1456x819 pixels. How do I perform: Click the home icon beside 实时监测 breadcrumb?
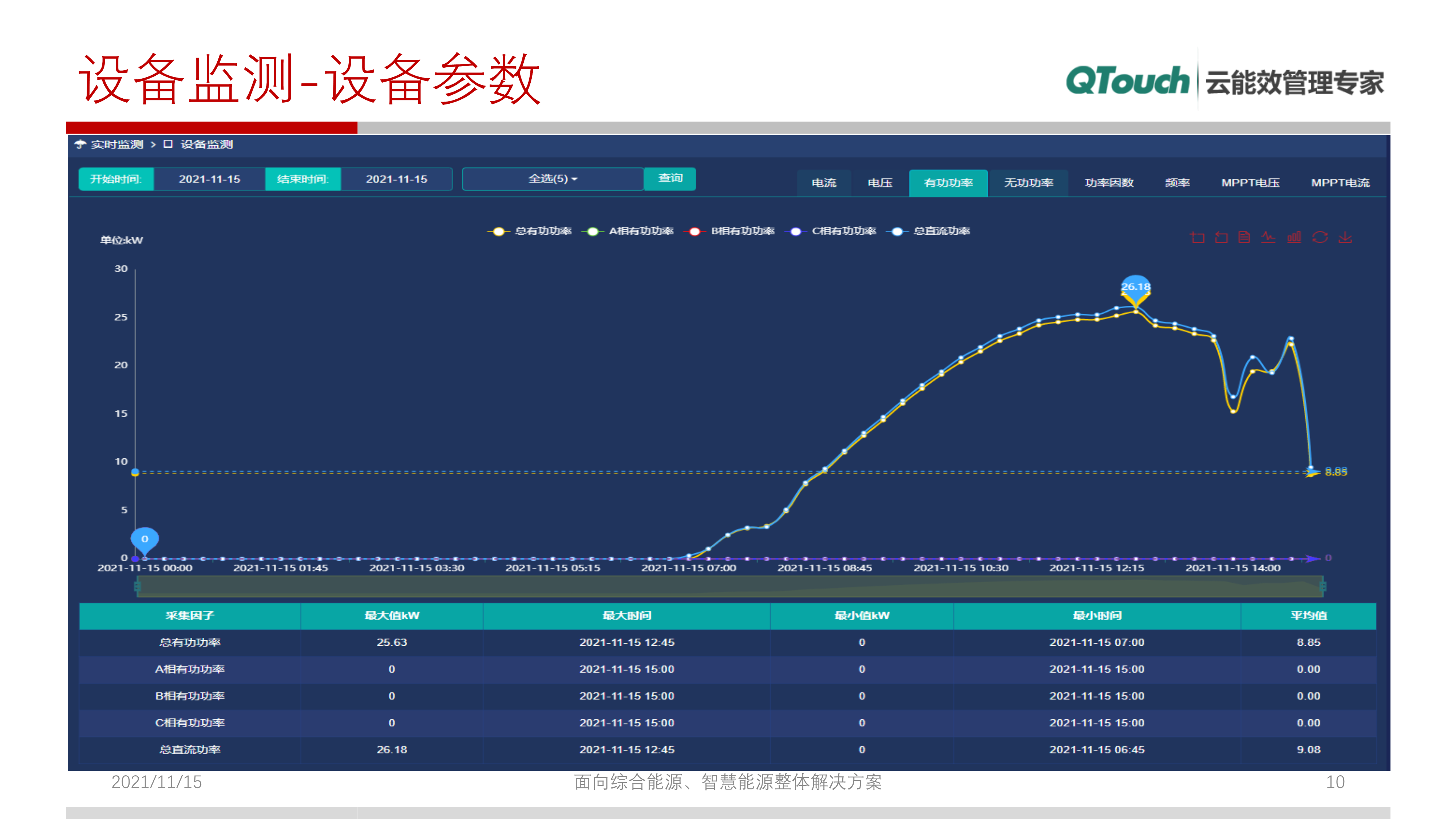click(x=81, y=145)
